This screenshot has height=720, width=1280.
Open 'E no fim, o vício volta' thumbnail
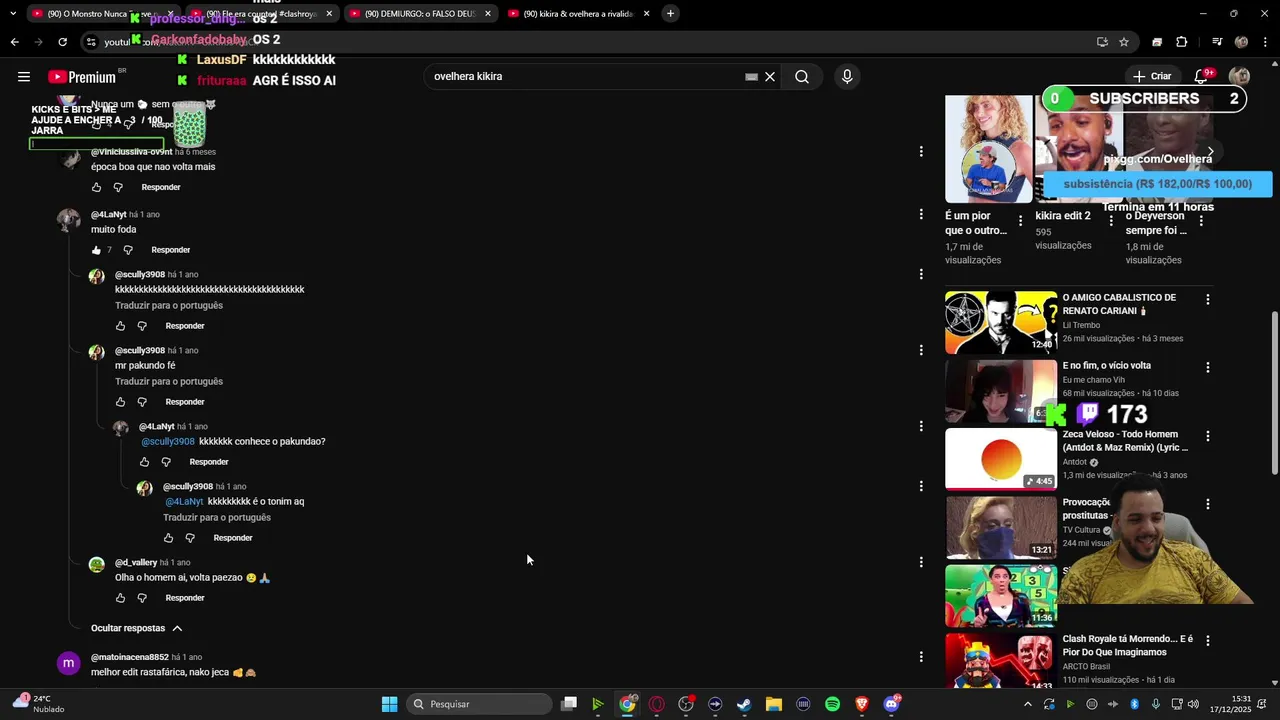pyautogui.click(x=1001, y=391)
